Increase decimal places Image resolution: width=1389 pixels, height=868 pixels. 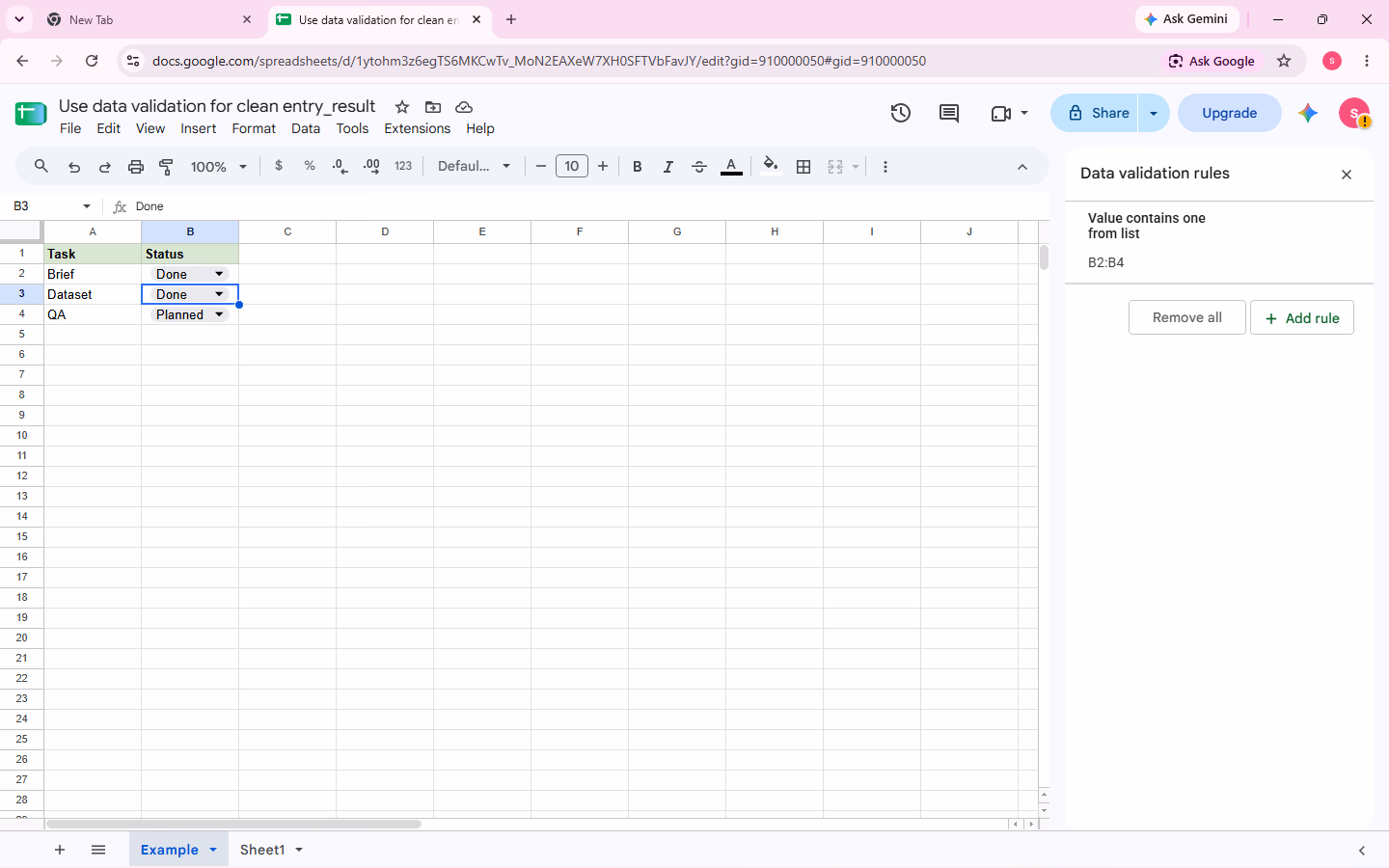371,166
